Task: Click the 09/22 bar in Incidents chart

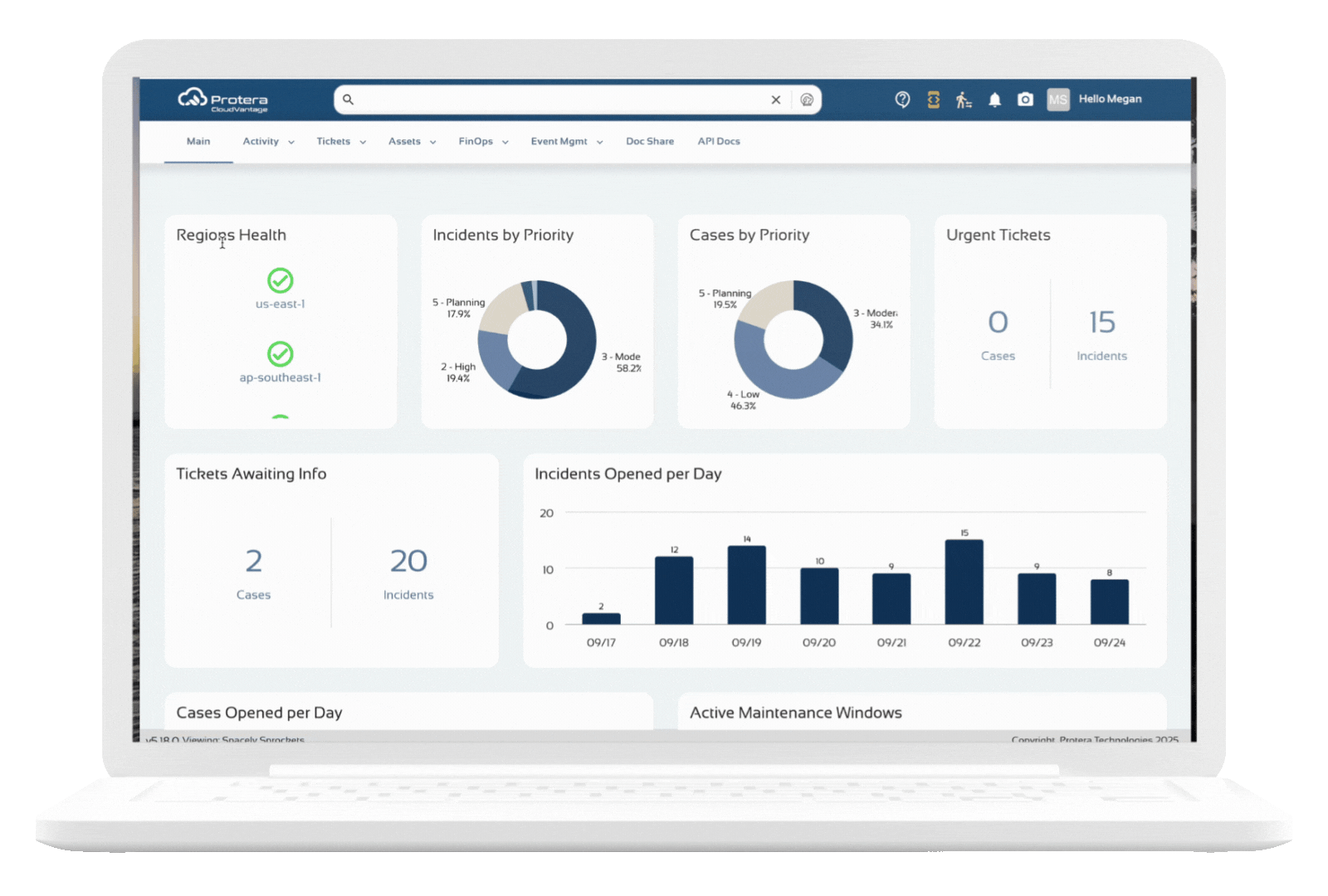Action: [964, 582]
